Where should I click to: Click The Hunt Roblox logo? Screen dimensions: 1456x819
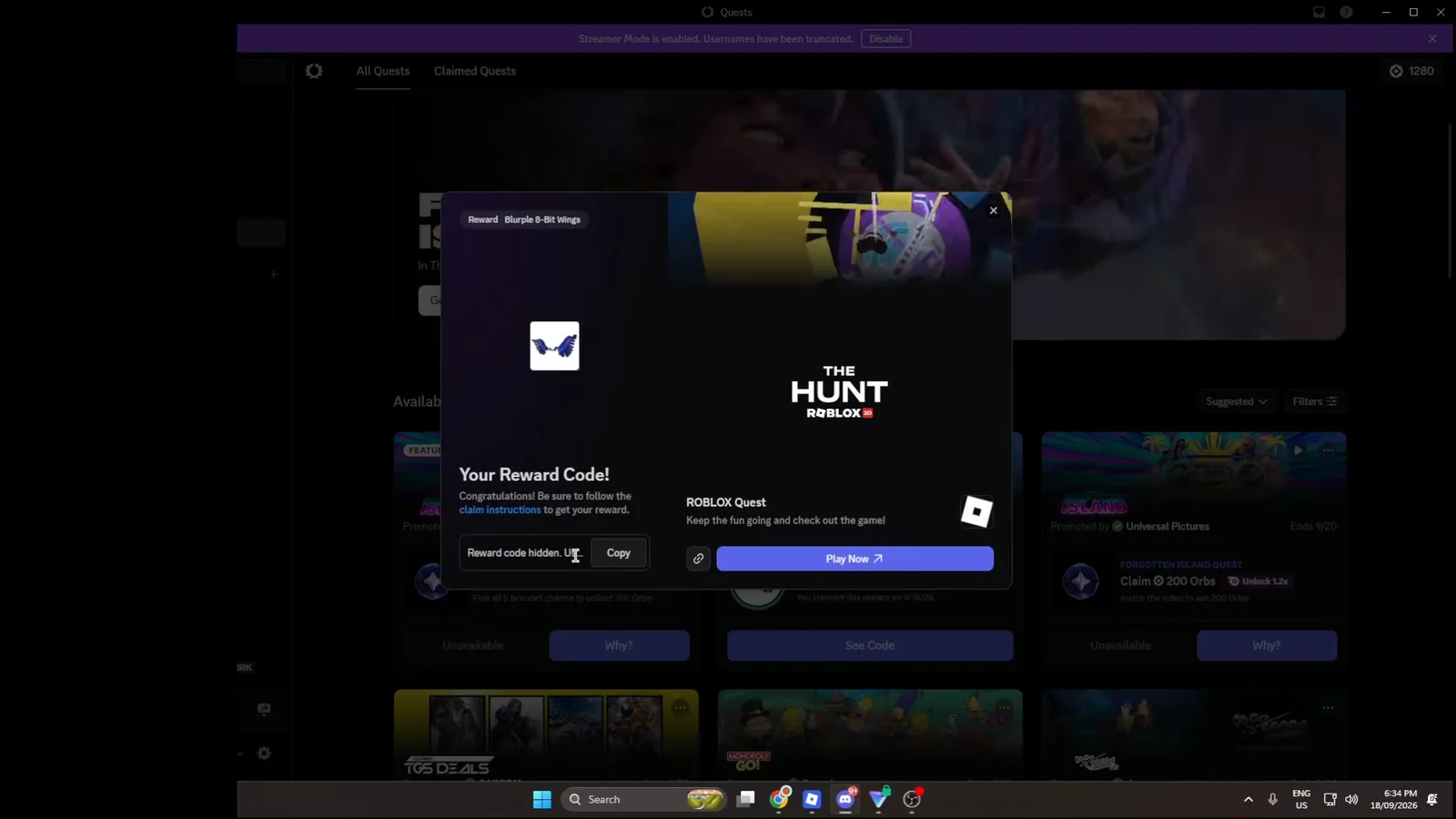(839, 392)
